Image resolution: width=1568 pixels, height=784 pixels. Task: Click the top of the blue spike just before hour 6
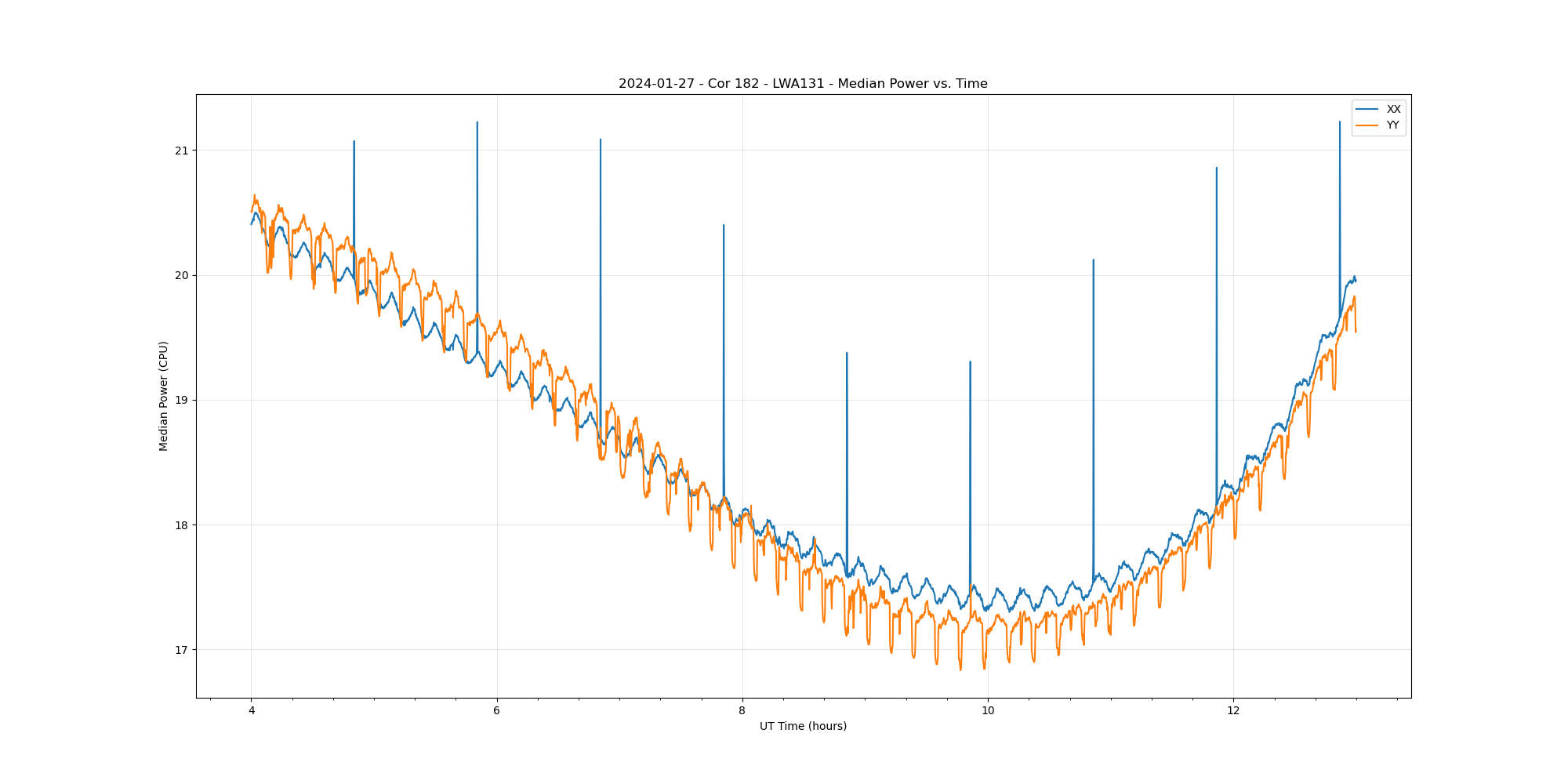pyautogui.click(x=477, y=123)
